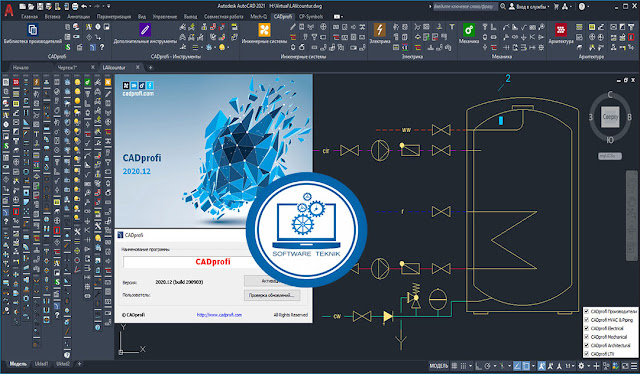Viewport: 640px width, 374px height.
Task: Switch to the Вставка ribbon tab
Action: (52, 17)
